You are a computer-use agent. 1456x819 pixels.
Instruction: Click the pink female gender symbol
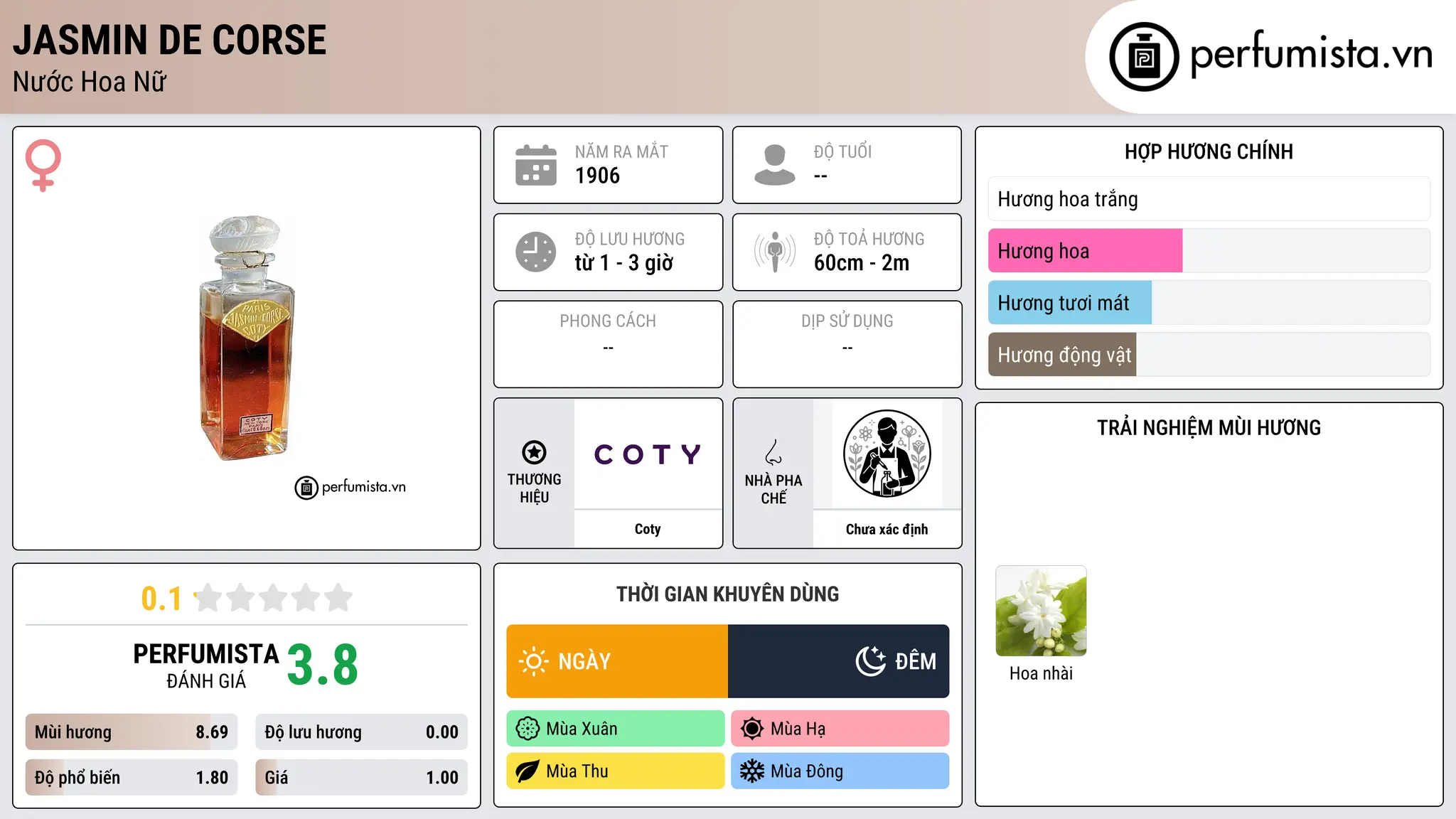coord(43,165)
